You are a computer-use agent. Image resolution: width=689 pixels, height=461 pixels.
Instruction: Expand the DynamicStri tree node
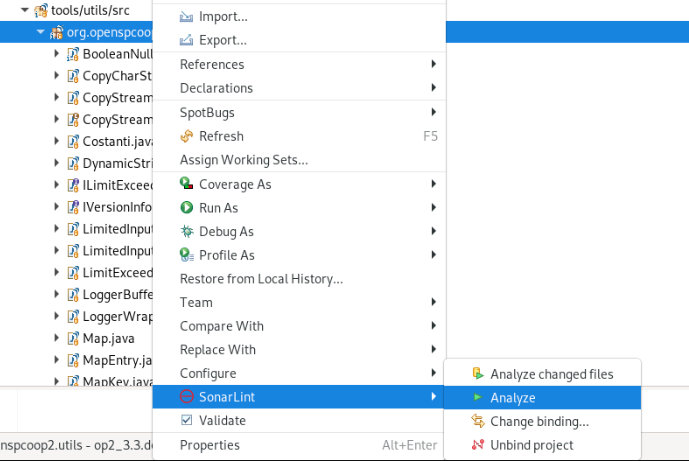[56, 163]
